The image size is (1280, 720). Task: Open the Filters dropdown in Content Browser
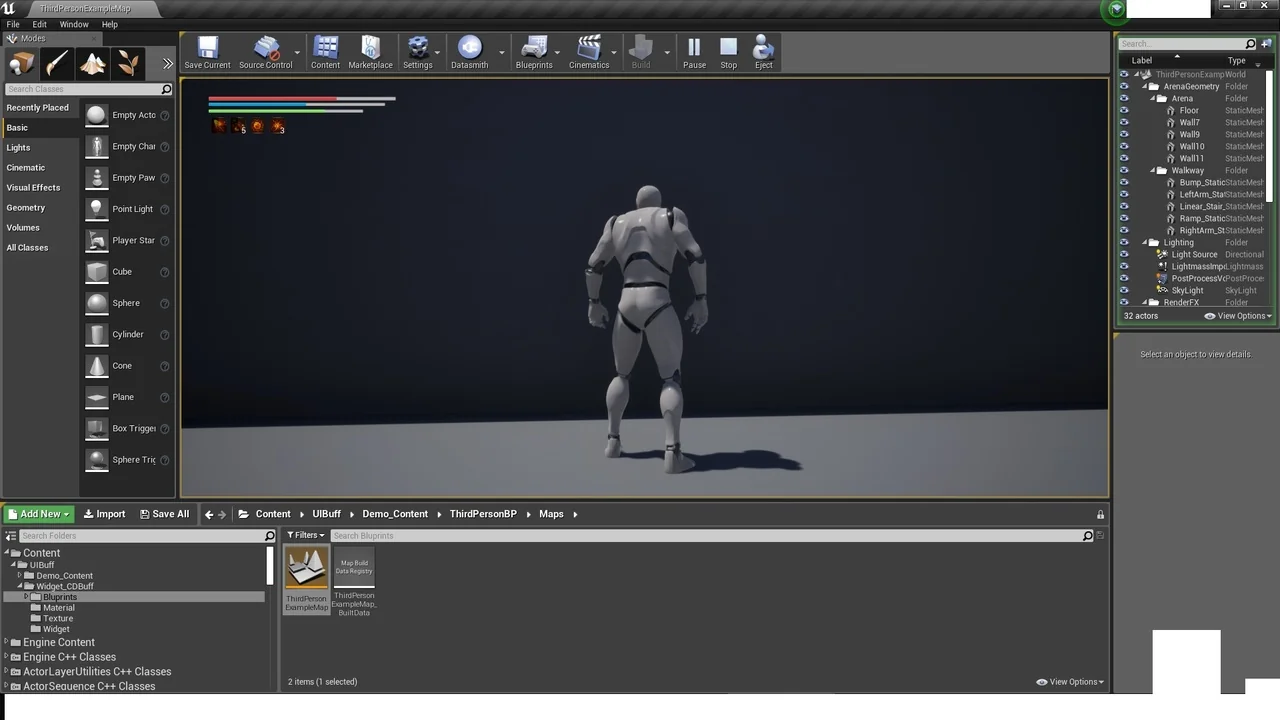[306, 535]
